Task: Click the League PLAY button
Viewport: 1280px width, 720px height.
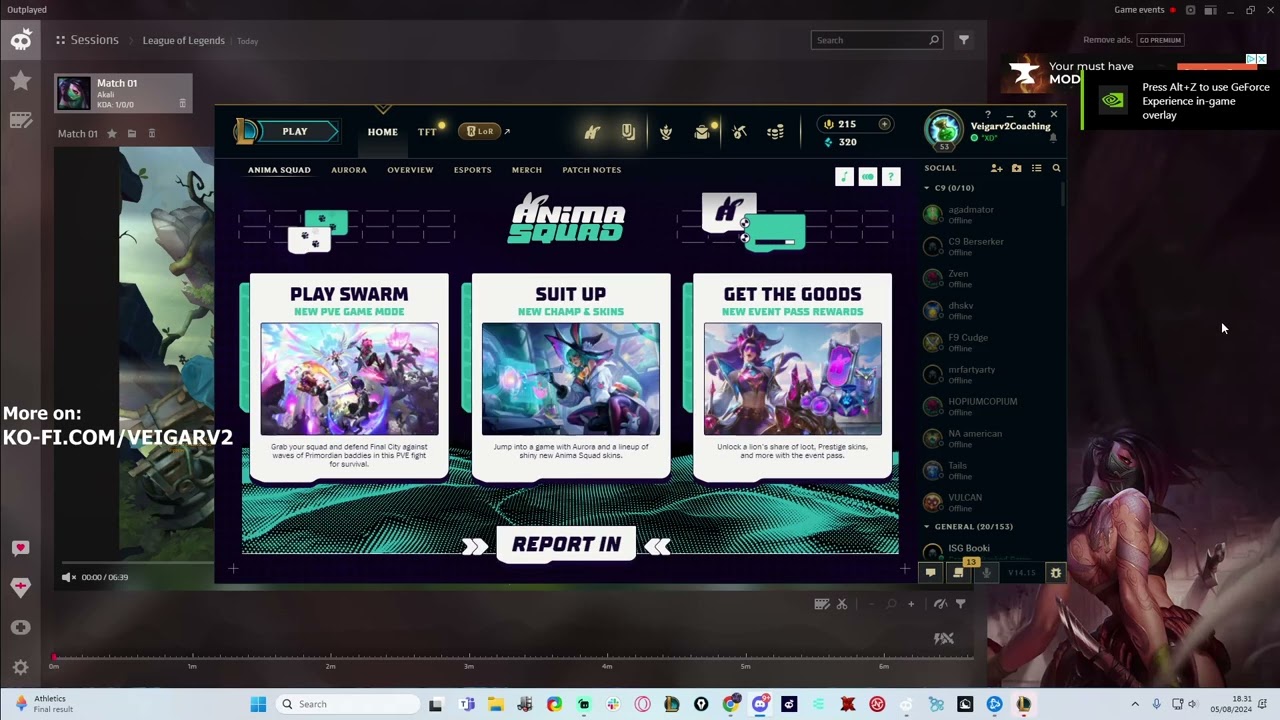Action: click(x=295, y=131)
